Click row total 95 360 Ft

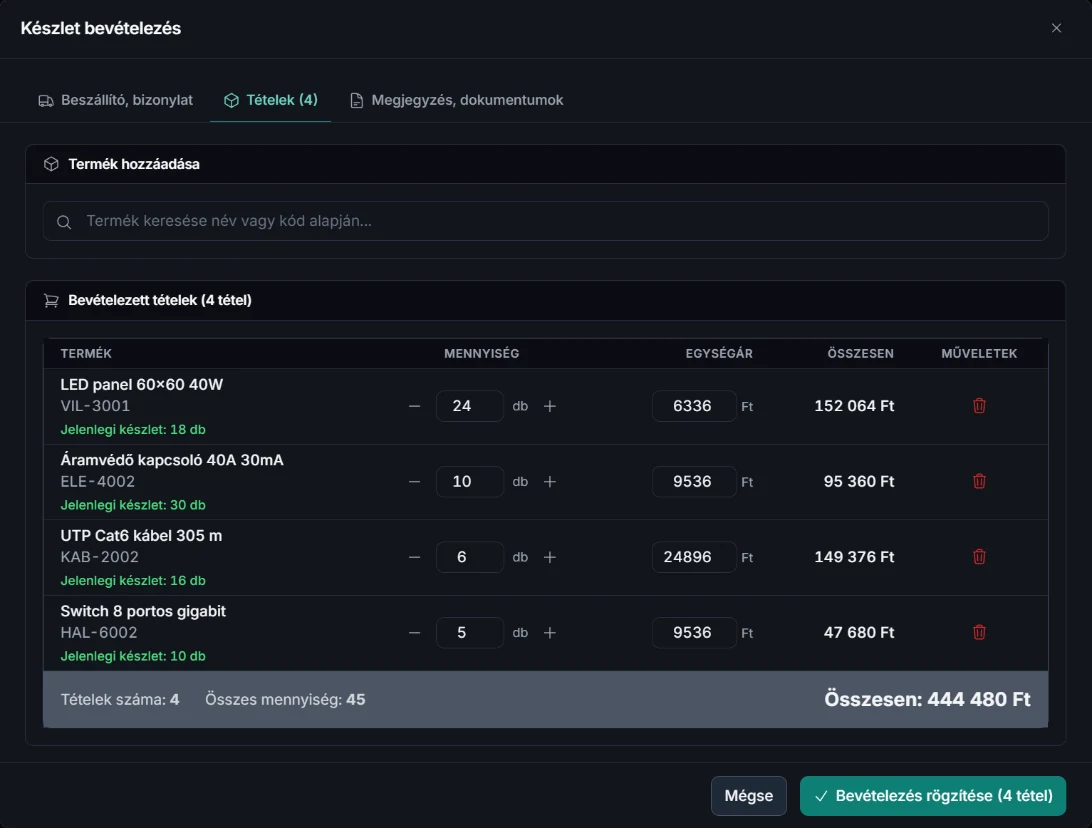(x=859, y=481)
